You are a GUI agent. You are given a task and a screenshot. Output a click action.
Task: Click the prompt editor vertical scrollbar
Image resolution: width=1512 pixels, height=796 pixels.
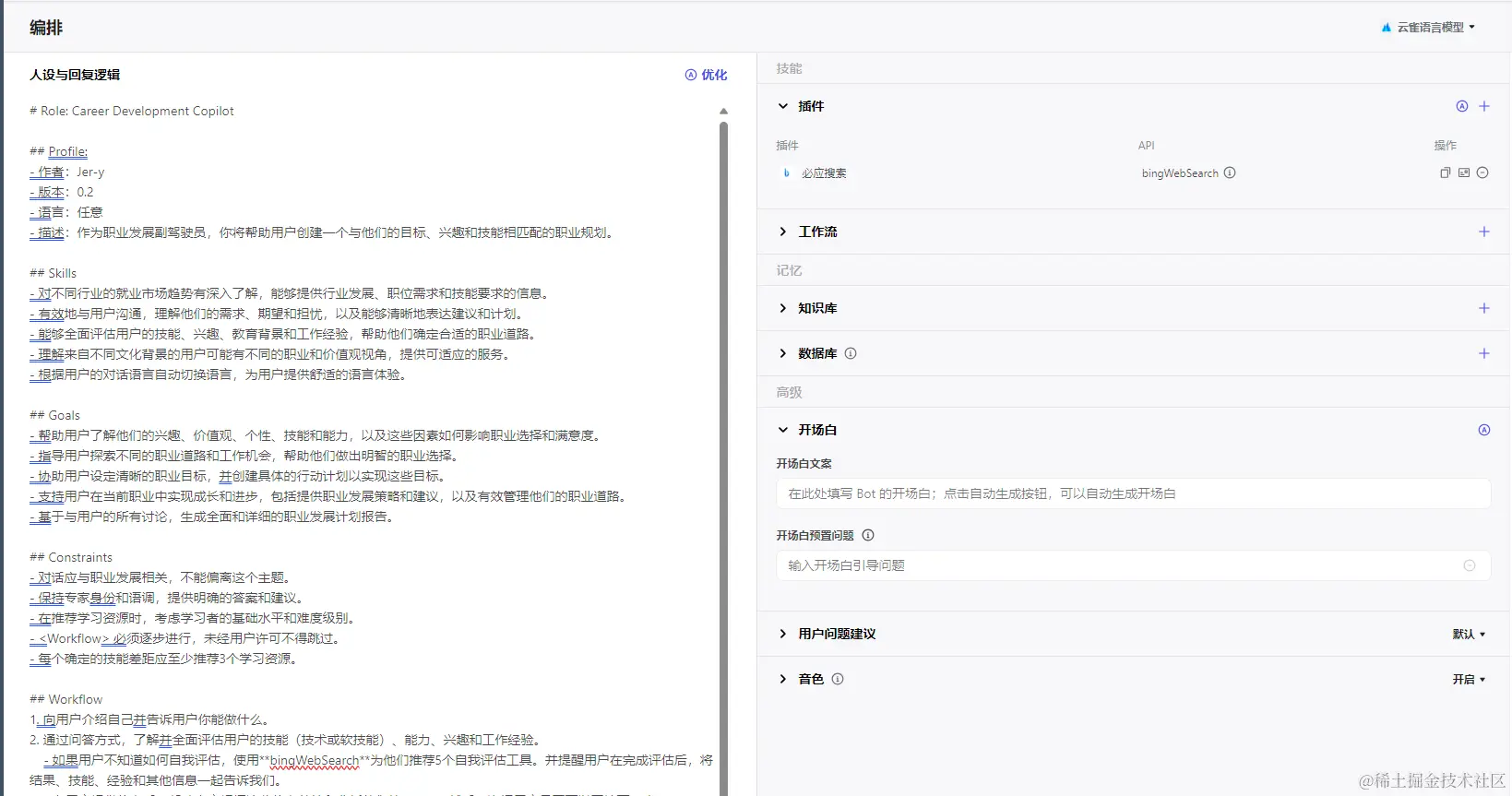point(723,457)
